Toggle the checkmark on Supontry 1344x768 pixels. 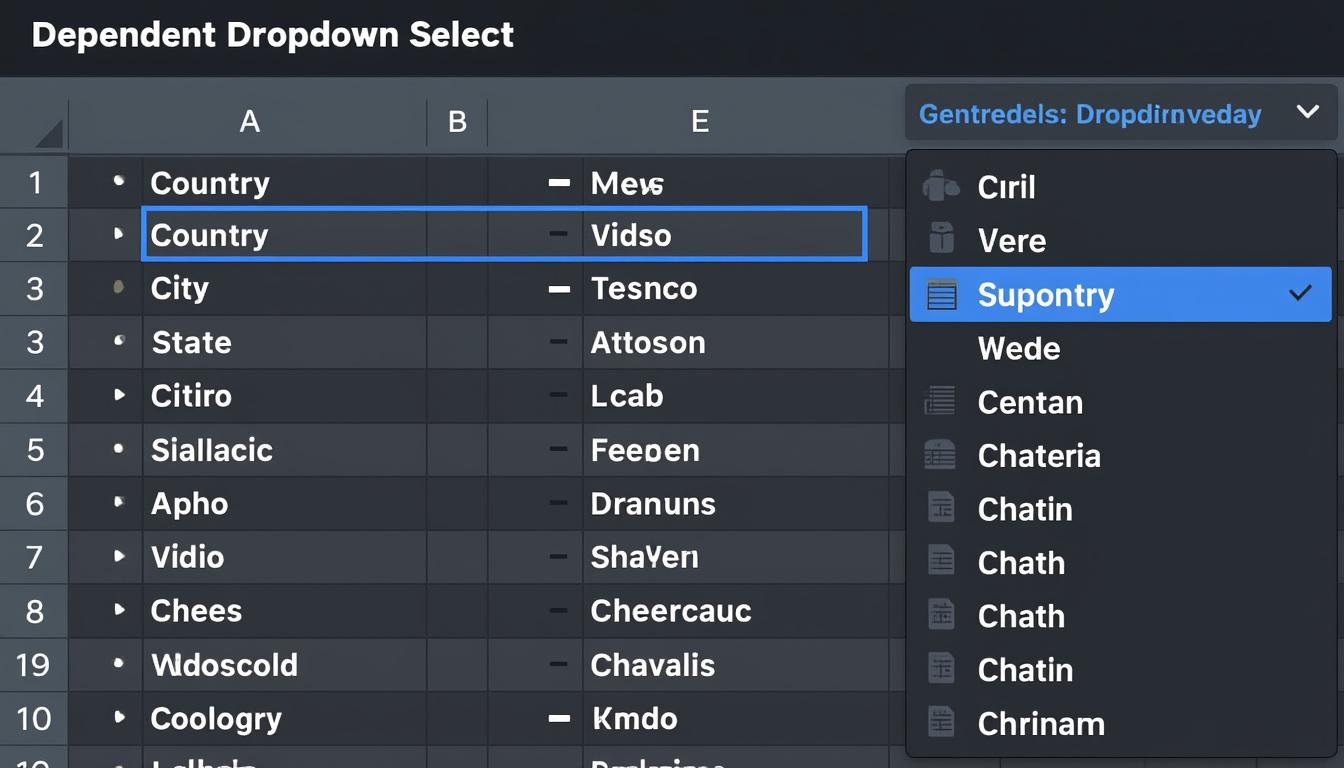(x=1300, y=294)
